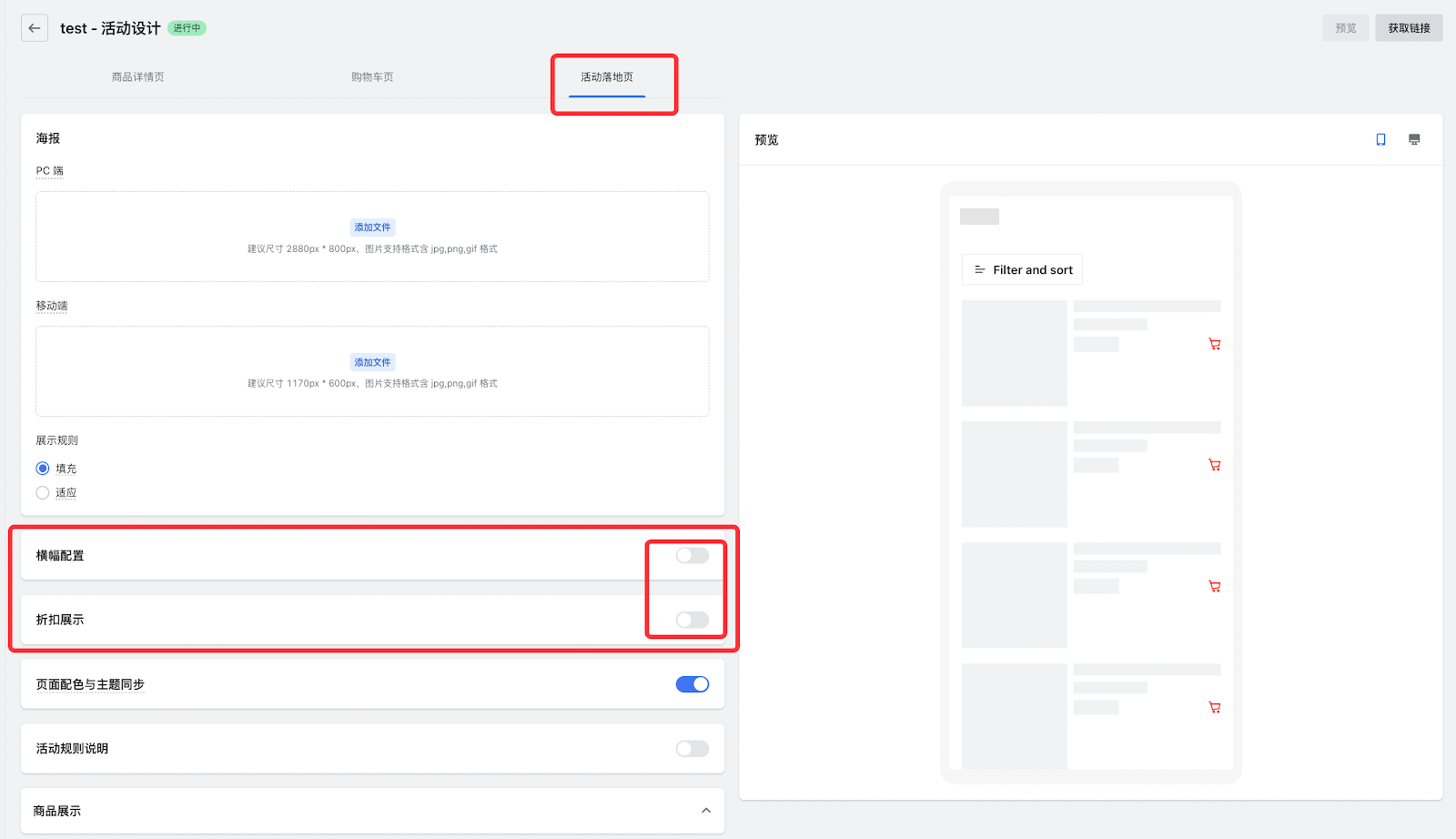The width and height of the screenshot is (1456, 839).
Task: Turn on 活动规则说明 toggle
Action: [692, 749]
